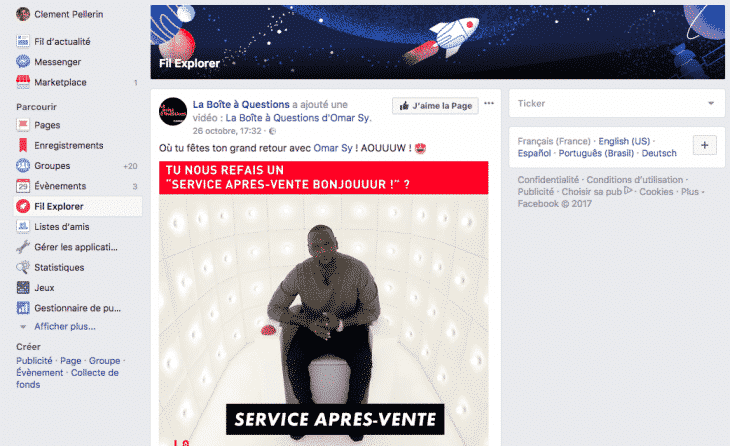Click J'aime la Page button
Screen dimensions: 730x446
click(435, 106)
